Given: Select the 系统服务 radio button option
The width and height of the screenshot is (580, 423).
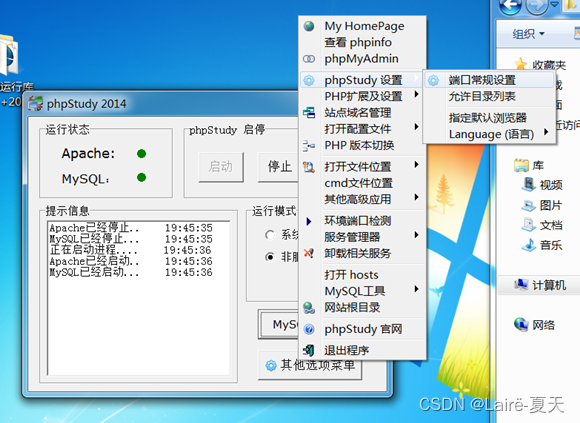Looking at the screenshot, I should click(270, 235).
